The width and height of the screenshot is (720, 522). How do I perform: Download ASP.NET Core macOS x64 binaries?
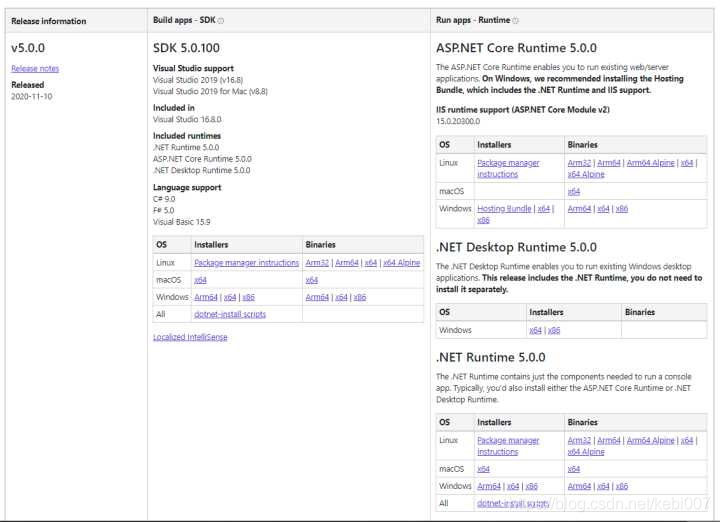[574, 191]
